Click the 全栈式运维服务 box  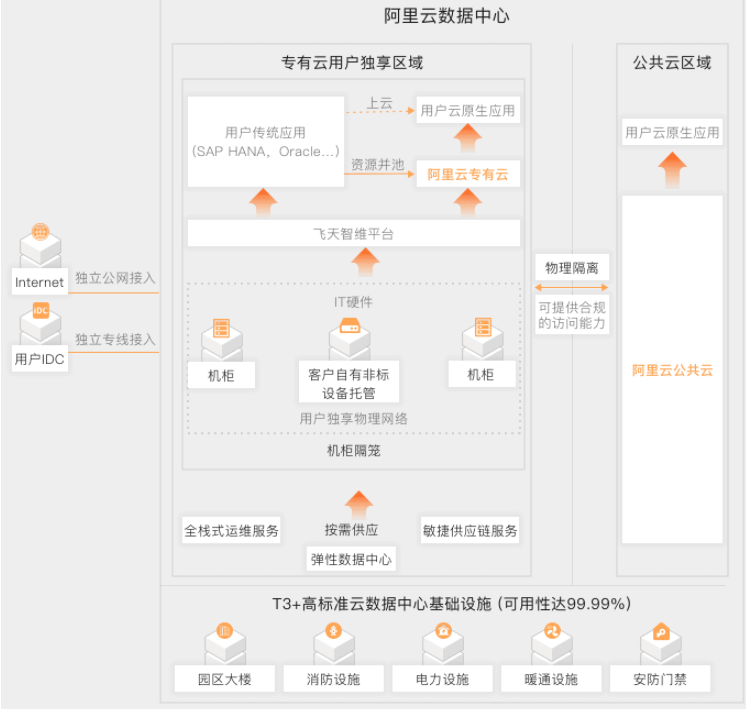(231, 530)
